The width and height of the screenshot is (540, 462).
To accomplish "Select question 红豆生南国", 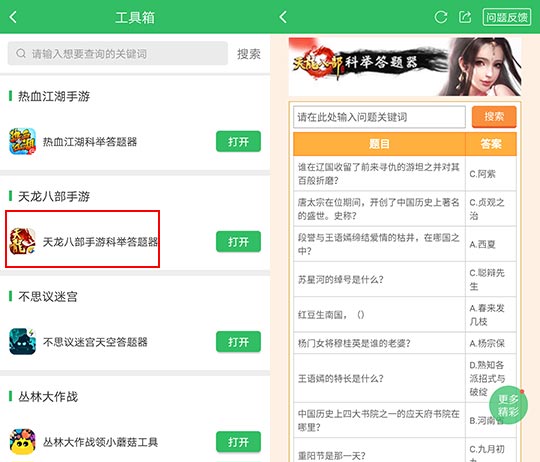I will pos(331,315).
